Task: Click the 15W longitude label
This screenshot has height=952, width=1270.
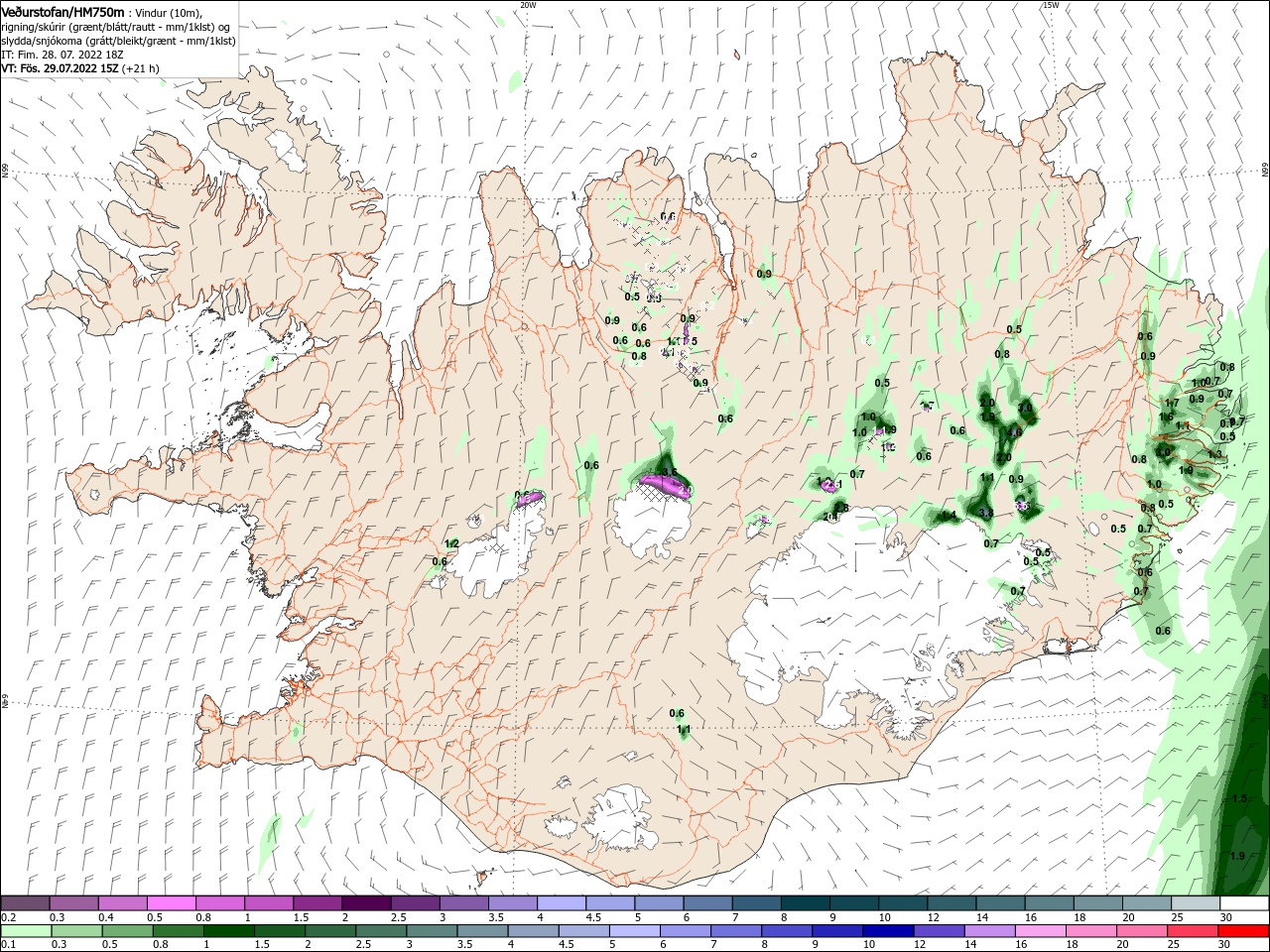Action: (x=1051, y=5)
